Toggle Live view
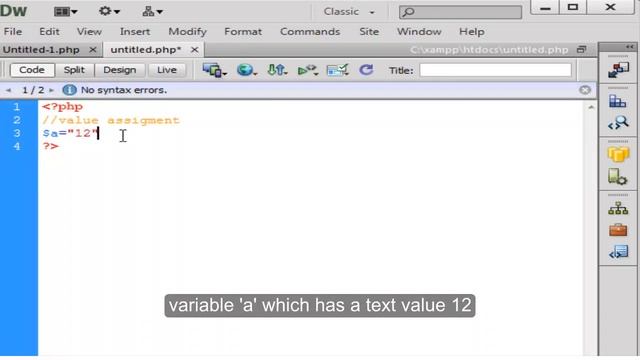 coord(167,70)
